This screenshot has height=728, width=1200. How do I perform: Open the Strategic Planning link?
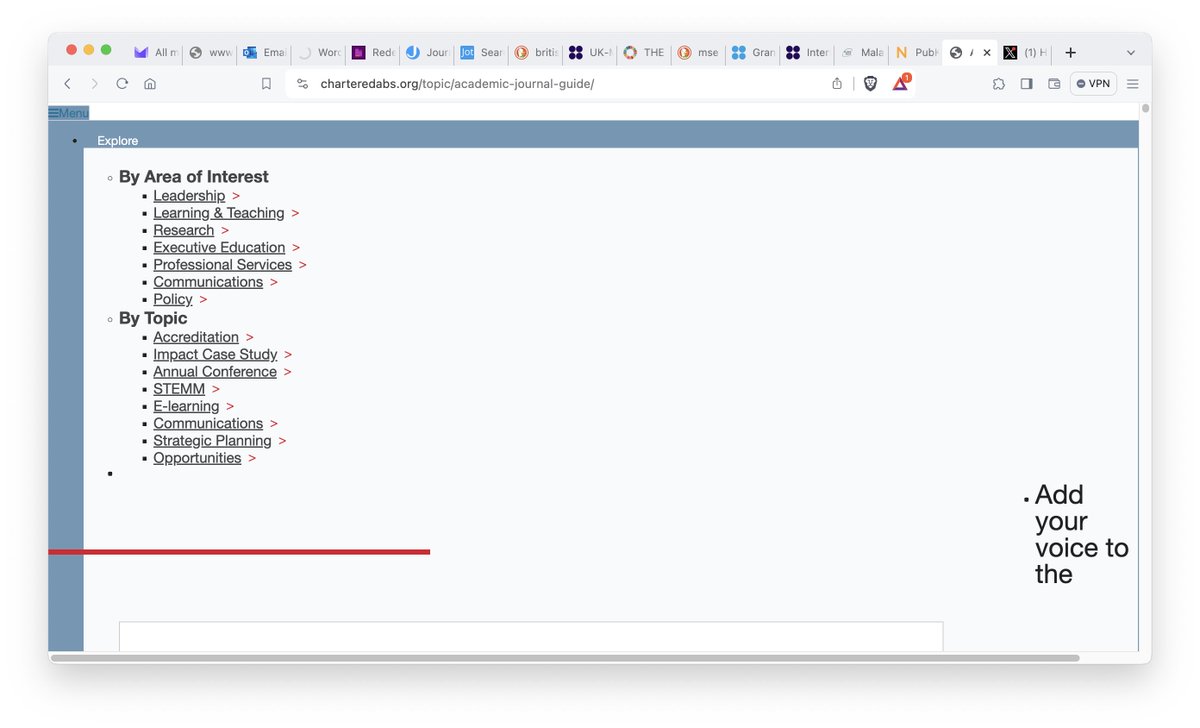[x=212, y=441]
